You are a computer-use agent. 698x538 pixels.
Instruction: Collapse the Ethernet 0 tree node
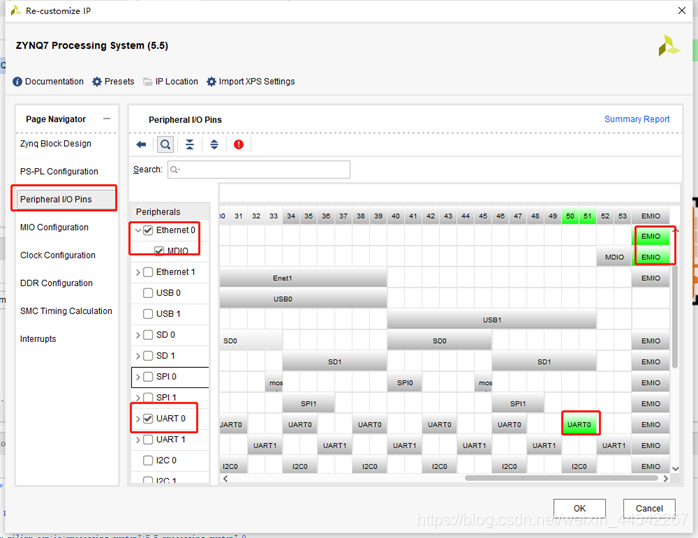[138, 230]
